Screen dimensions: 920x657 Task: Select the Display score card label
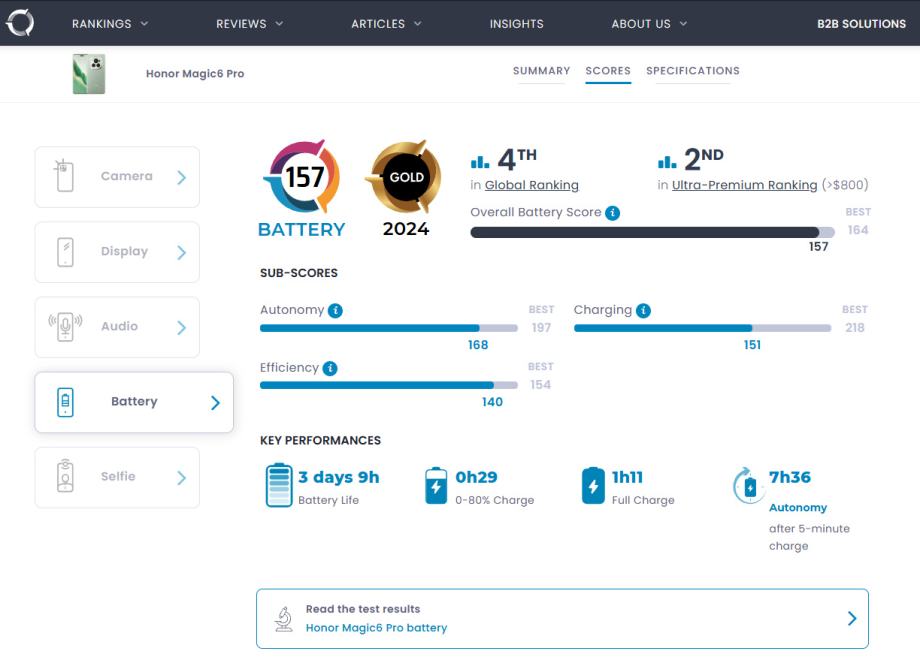pos(124,251)
